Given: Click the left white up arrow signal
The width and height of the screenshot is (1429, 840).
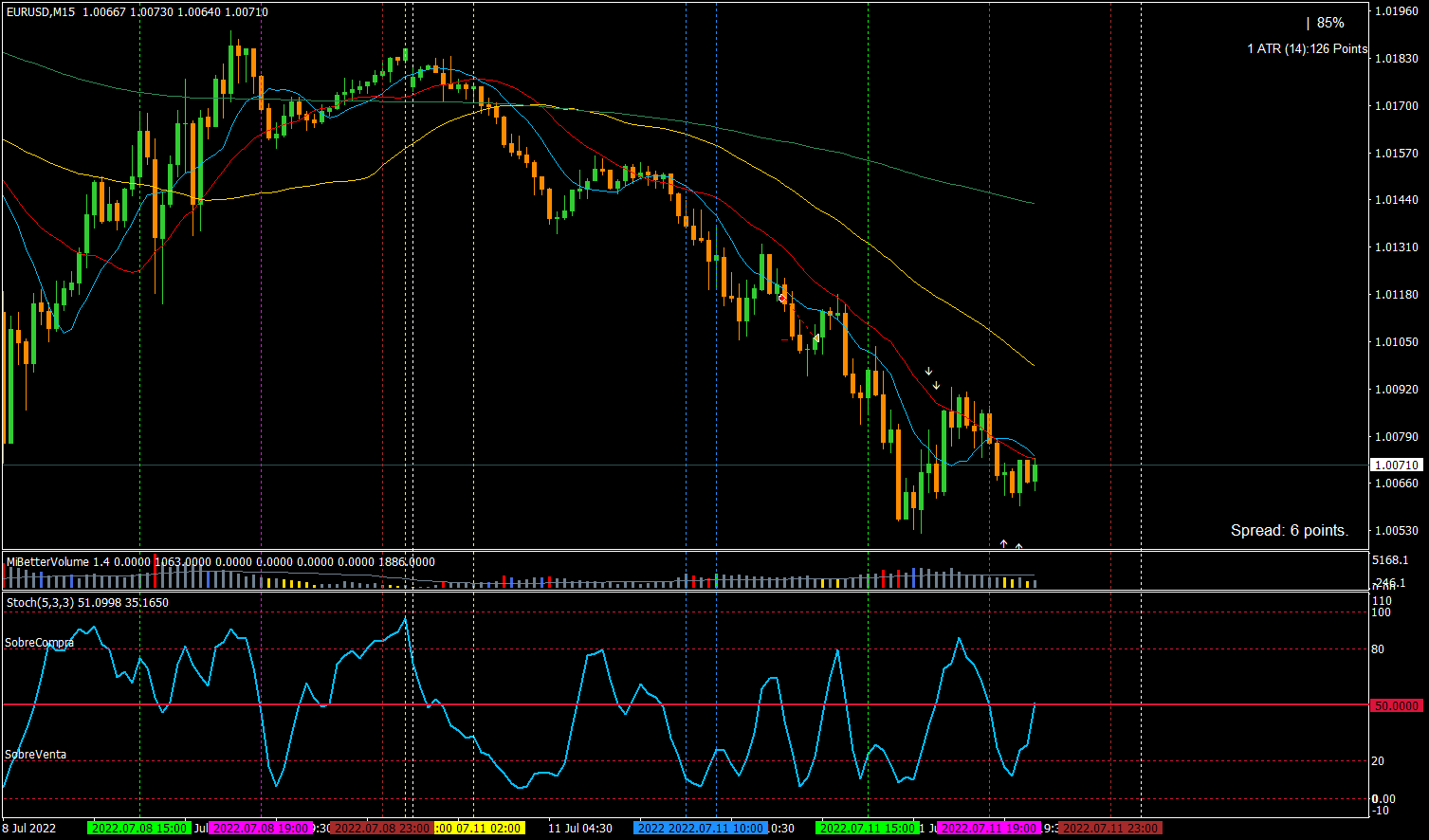Looking at the screenshot, I should click(x=1003, y=544).
